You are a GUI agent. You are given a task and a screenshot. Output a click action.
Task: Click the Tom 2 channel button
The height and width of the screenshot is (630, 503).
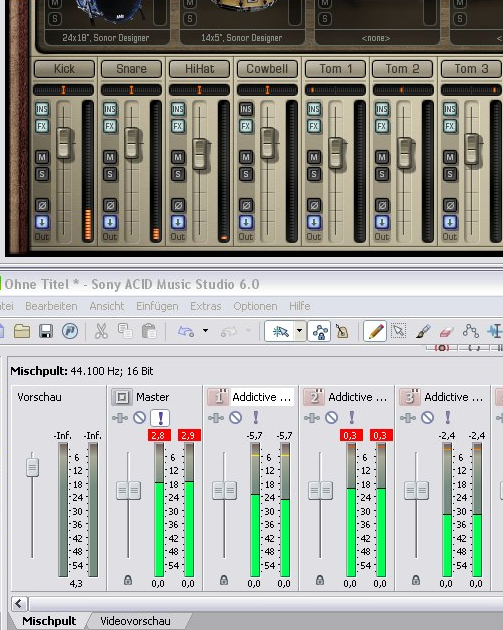pyautogui.click(x=403, y=69)
